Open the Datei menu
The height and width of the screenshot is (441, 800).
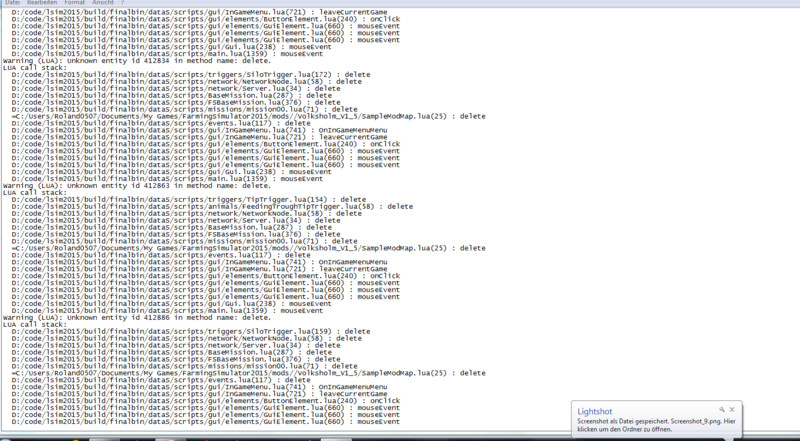(12, 3)
